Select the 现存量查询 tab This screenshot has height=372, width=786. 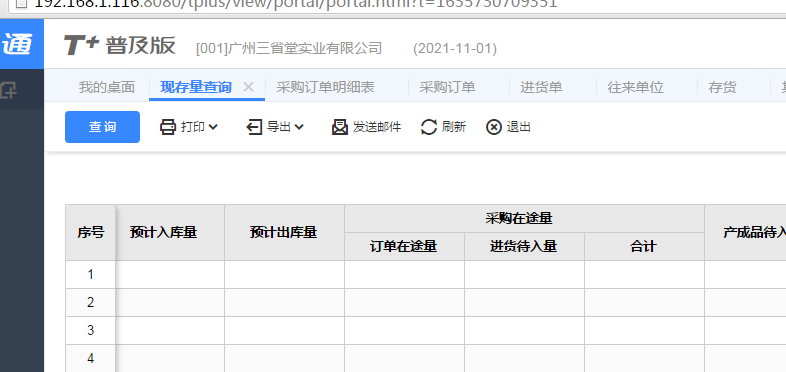(x=196, y=87)
